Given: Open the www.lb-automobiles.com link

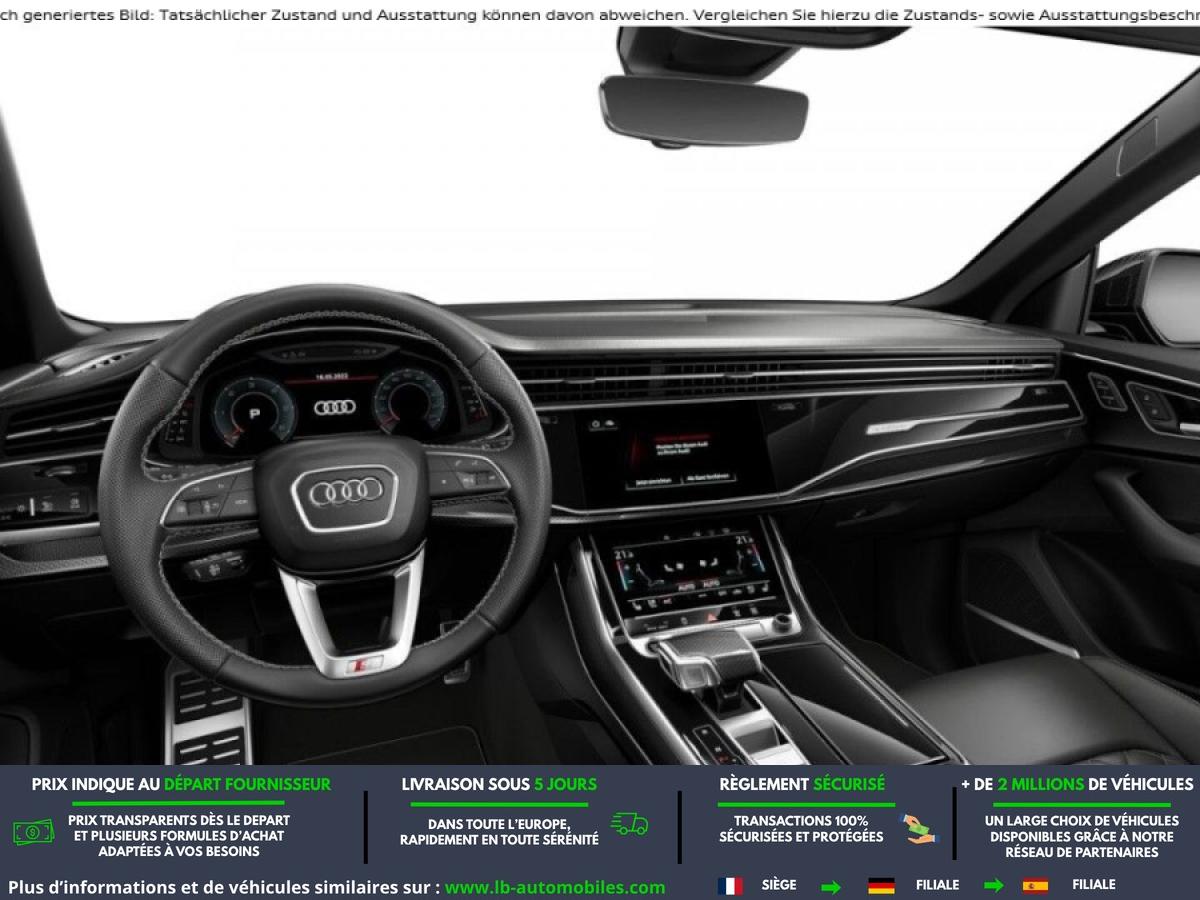Looking at the screenshot, I should coord(555,887).
